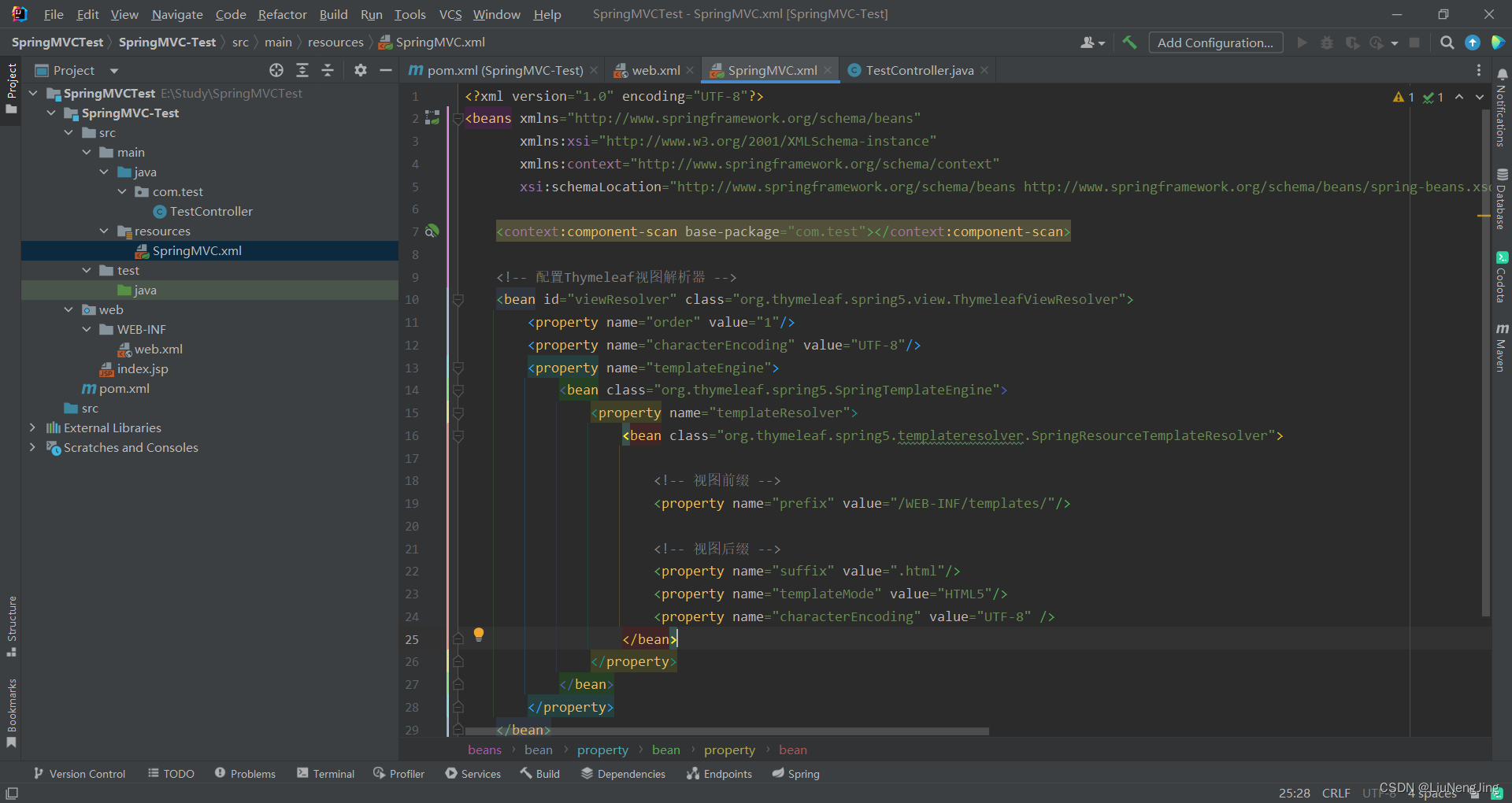Image resolution: width=1512 pixels, height=803 pixels.
Task: Click the property breadcrumb after beans > bean
Action: 602,750
